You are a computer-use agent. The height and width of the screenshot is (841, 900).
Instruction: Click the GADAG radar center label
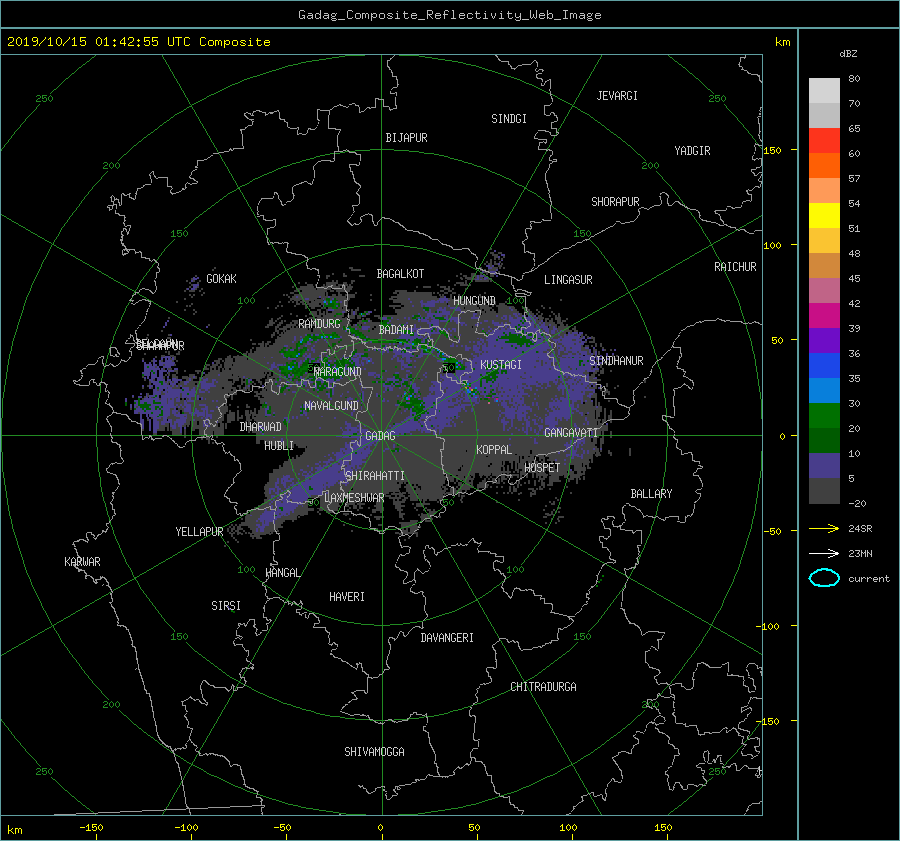[381, 436]
